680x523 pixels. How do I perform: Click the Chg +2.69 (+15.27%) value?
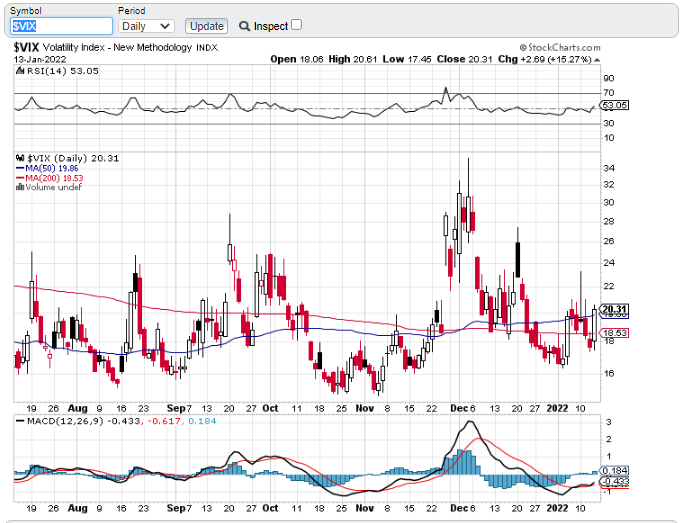coord(545,59)
